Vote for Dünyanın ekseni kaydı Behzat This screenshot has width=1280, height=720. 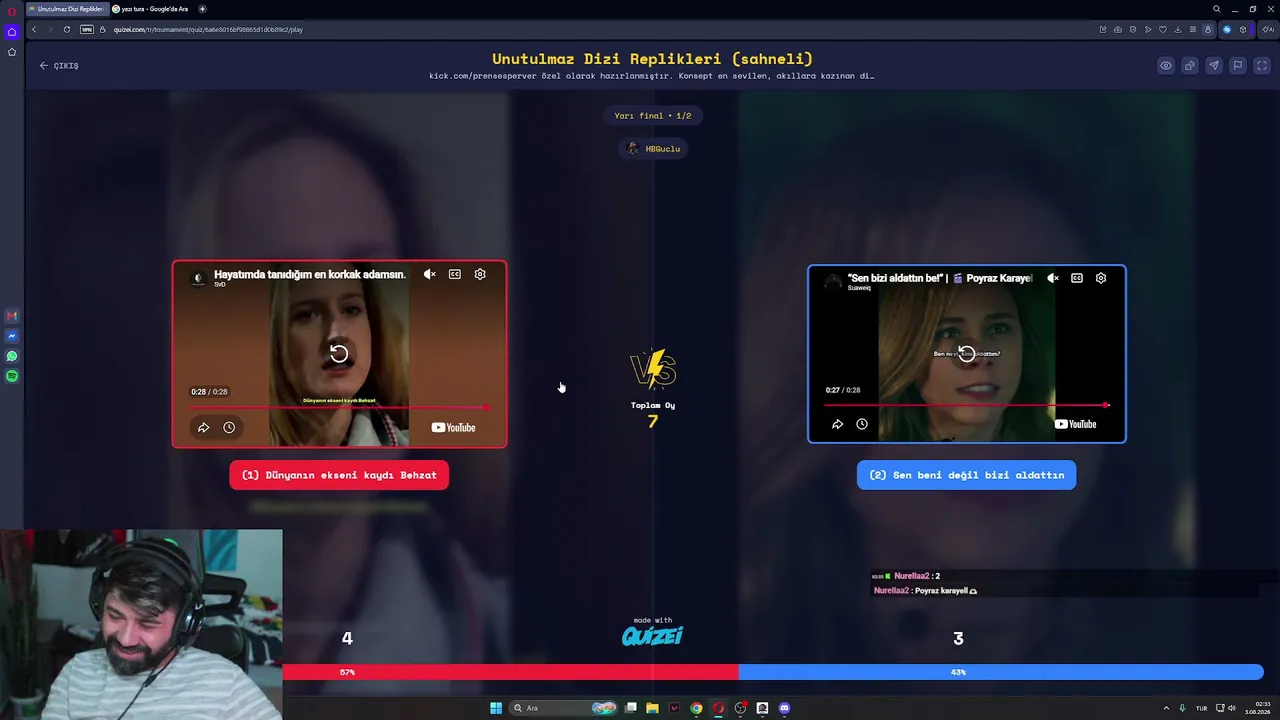coord(339,475)
